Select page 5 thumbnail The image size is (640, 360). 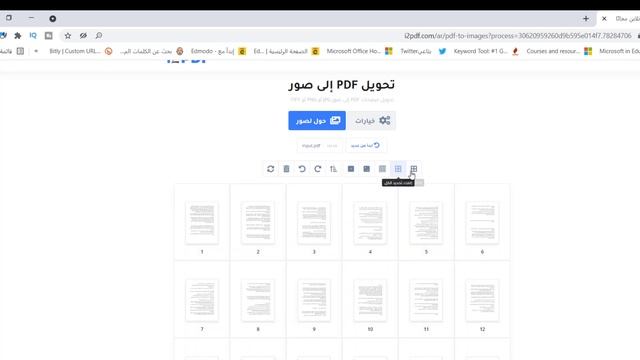[x=426, y=222]
